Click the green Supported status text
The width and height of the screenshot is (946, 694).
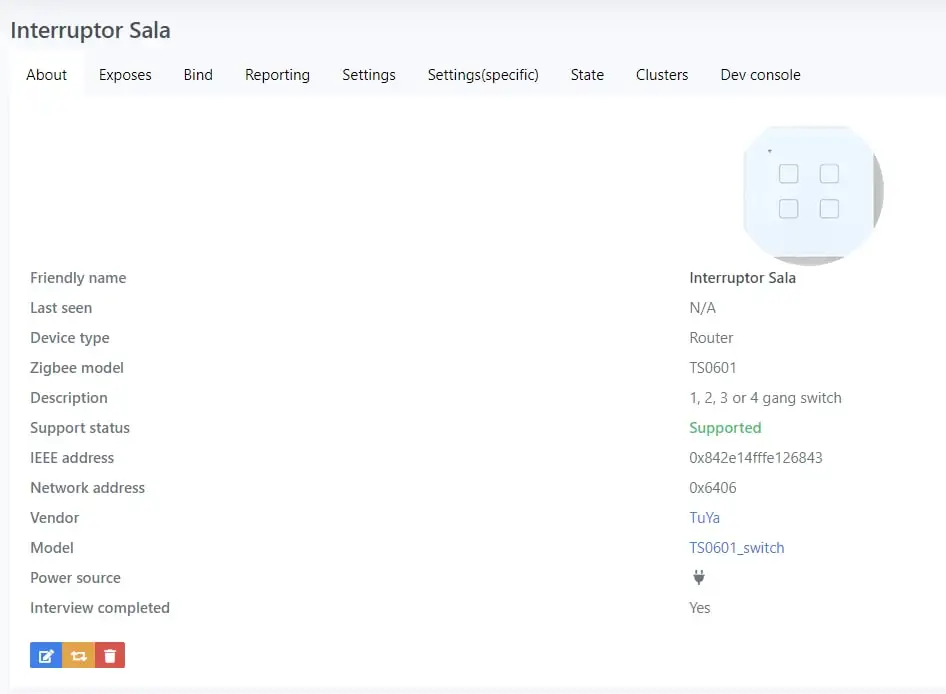(x=725, y=428)
